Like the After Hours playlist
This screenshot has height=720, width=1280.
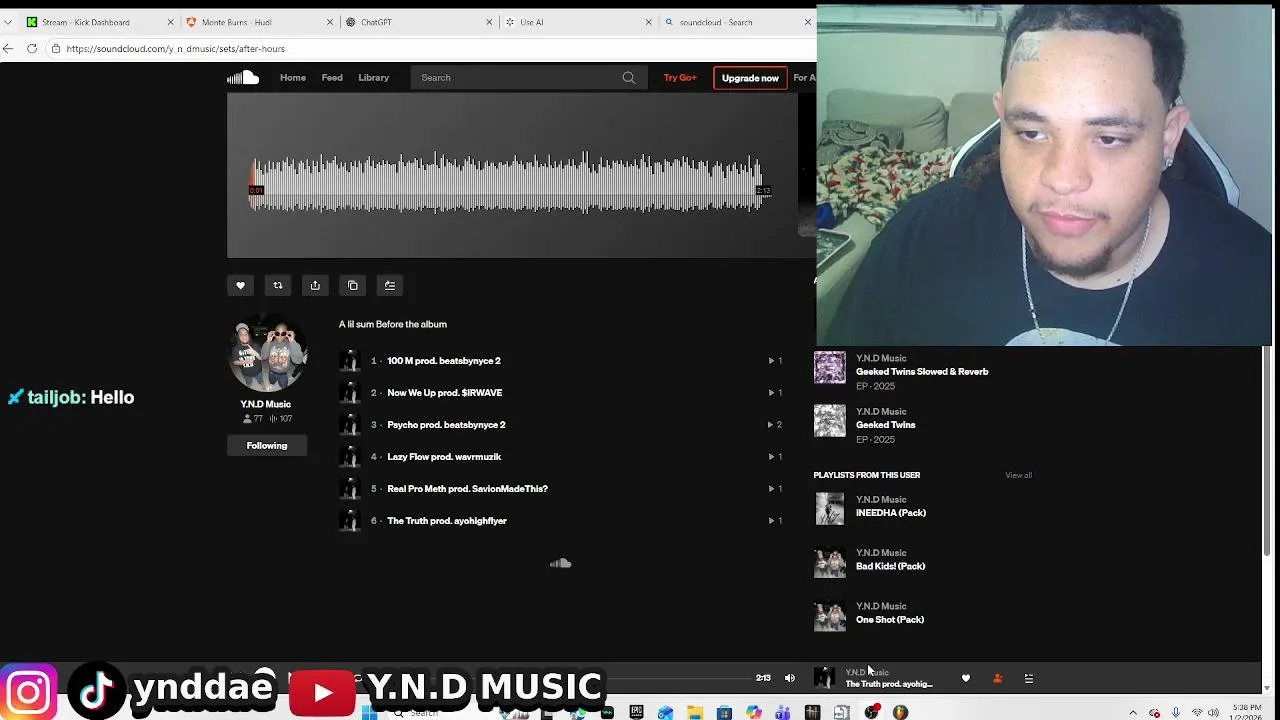pos(240,286)
